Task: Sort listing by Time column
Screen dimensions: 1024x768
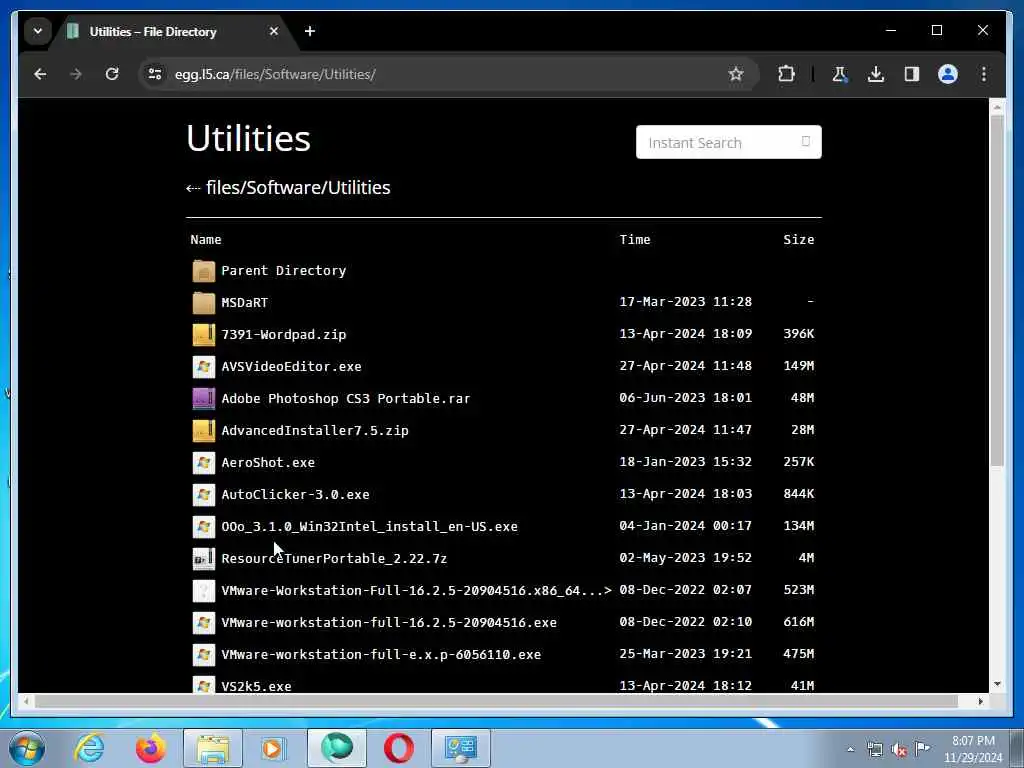Action: coord(635,240)
